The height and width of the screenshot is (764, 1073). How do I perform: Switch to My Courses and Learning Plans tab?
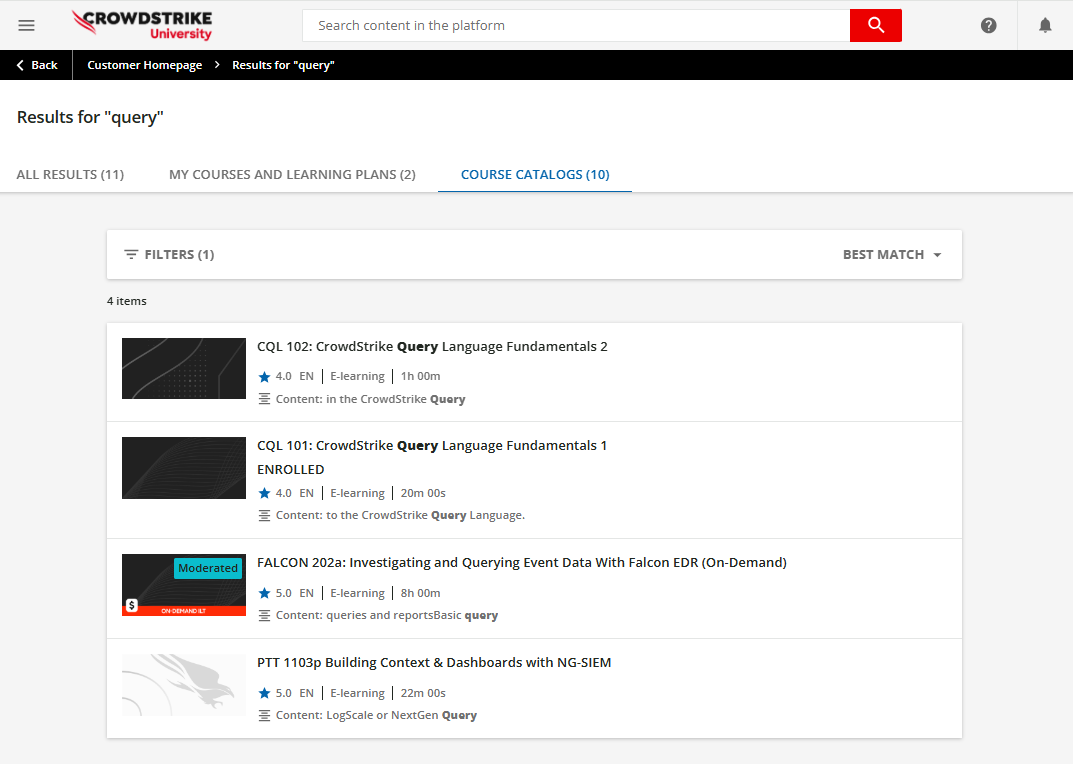click(292, 175)
